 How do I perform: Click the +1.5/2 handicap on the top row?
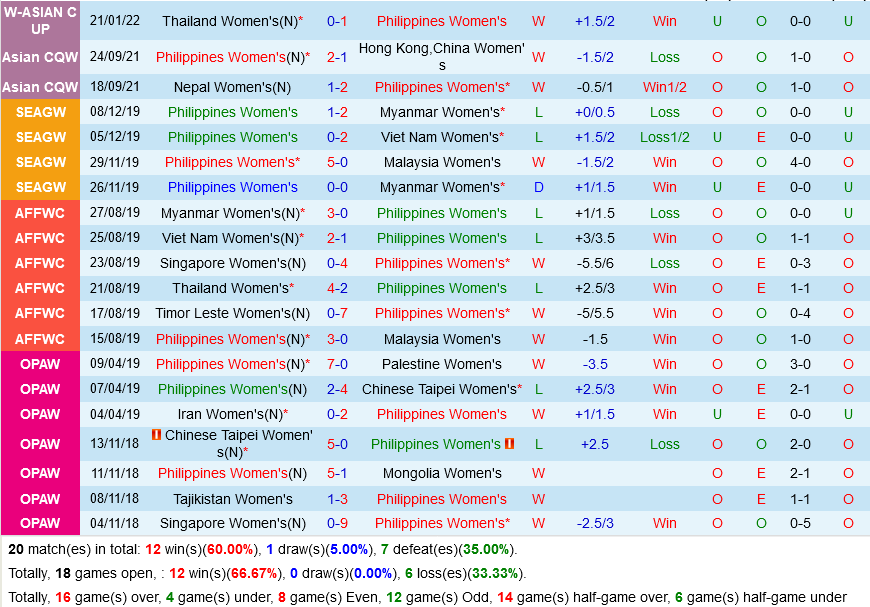594,21
